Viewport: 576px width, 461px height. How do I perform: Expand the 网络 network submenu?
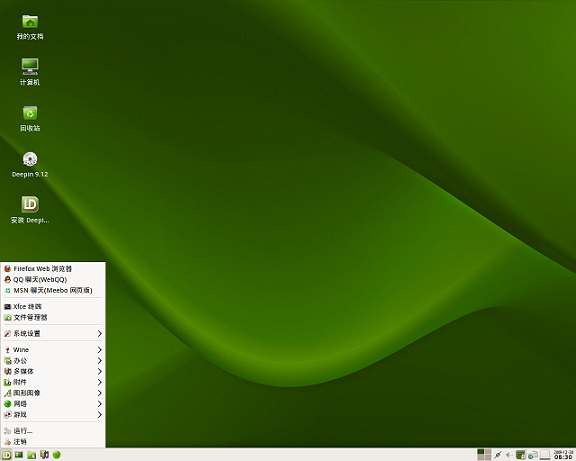tap(53, 404)
